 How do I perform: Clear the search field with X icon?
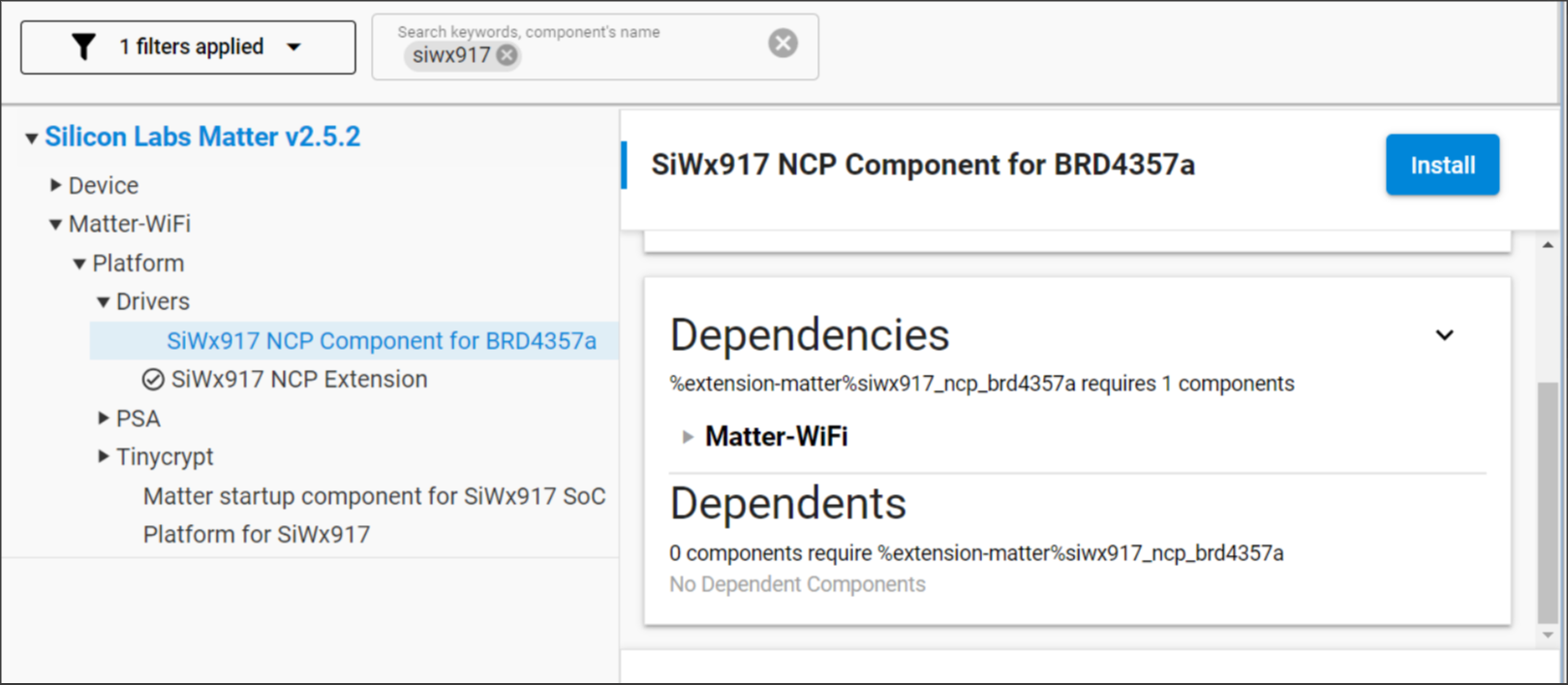click(783, 43)
